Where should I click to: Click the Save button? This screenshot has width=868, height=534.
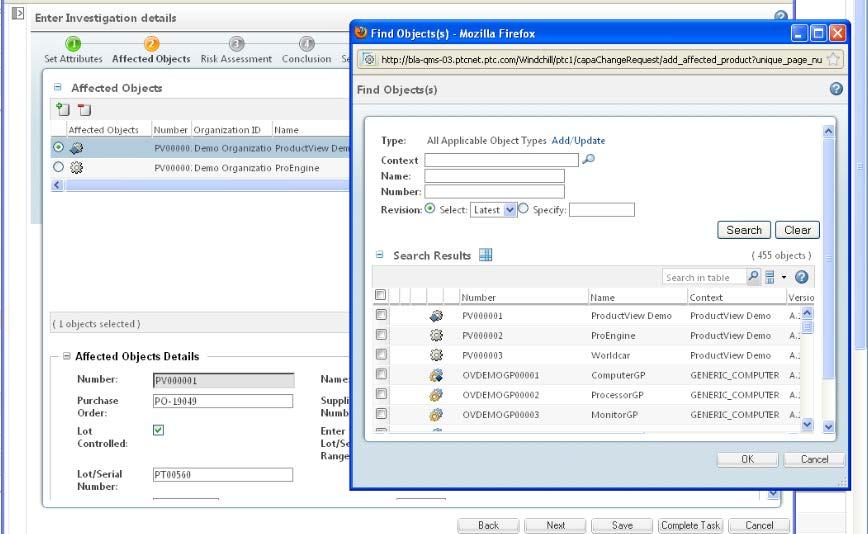click(x=622, y=525)
